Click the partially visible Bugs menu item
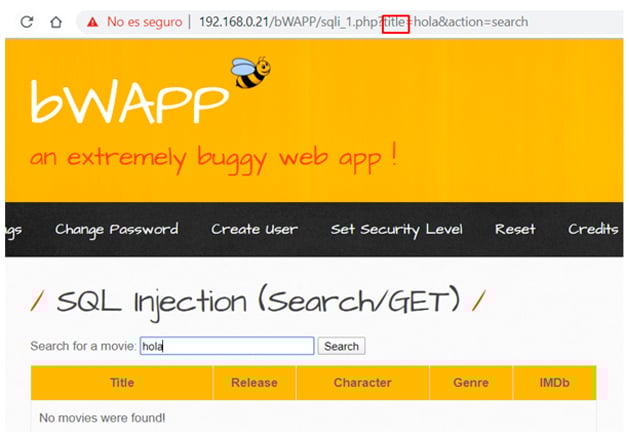Image resolution: width=629 pixels, height=437 pixels. click(13, 229)
